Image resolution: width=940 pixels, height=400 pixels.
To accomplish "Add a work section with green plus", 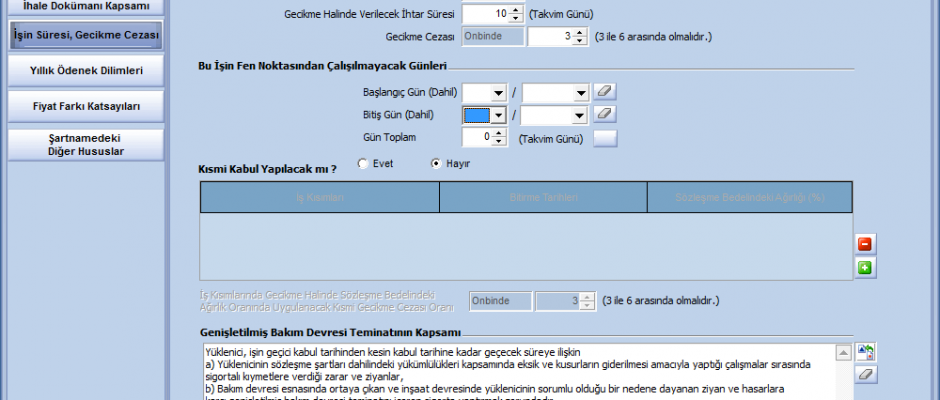I will [x=865, y=268].
